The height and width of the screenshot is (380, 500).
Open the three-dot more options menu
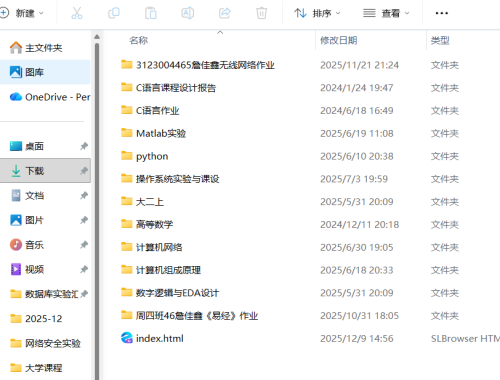tap(442, 13)
